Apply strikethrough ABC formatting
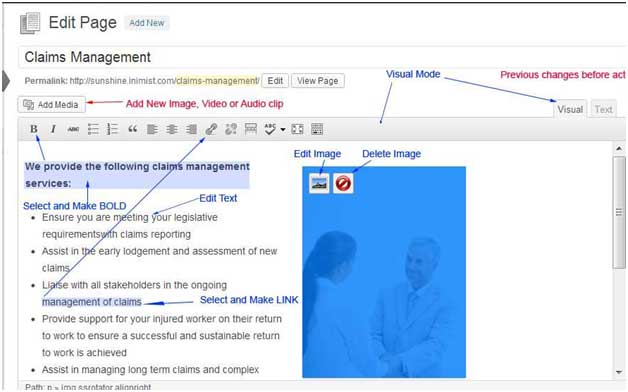This screenshot has height=392, width=628. [73, 129]
